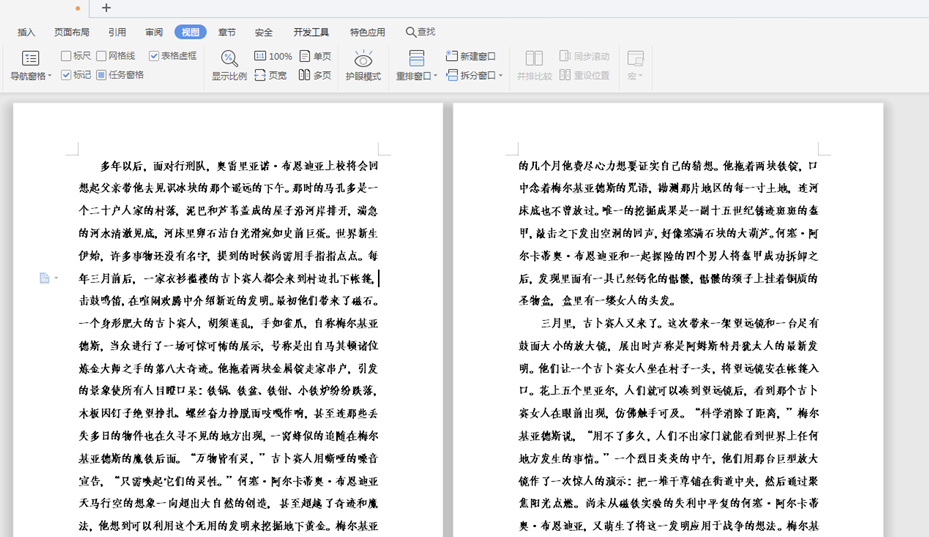Open the 查找 search box
The width and height of the screenshot is (929, 537).
pyautogui.click(x=420, y=32)
